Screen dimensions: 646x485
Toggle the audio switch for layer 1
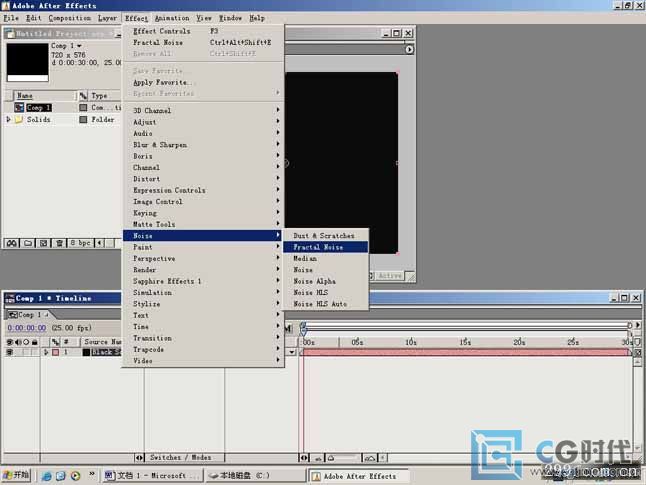pyautogui.click(x=18, y=352)
